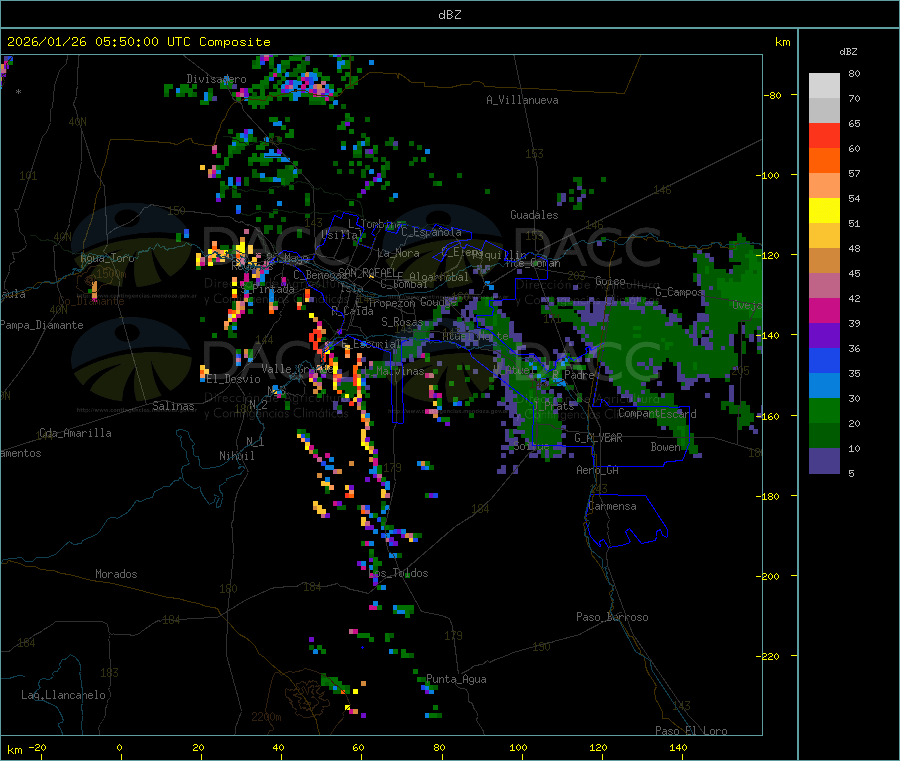Click the Tropezon location label

391,302
